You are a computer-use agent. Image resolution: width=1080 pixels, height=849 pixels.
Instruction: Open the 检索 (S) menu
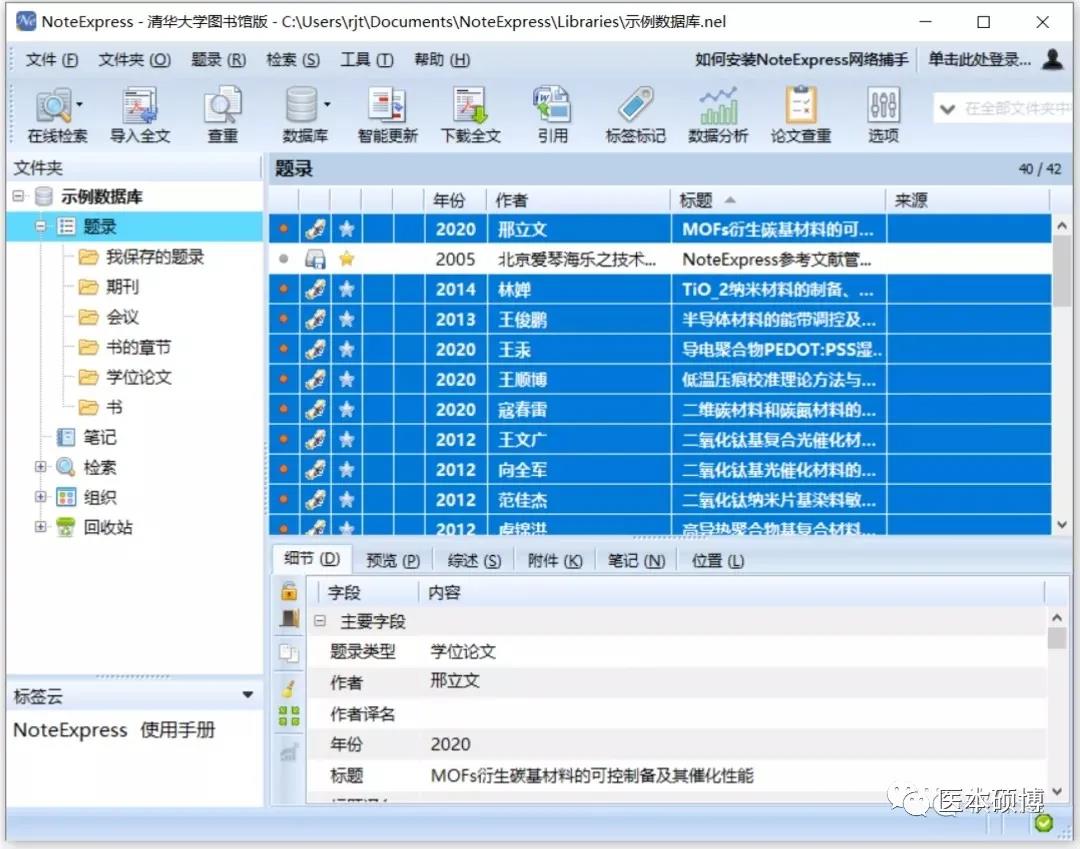click(x=293, y=60)
